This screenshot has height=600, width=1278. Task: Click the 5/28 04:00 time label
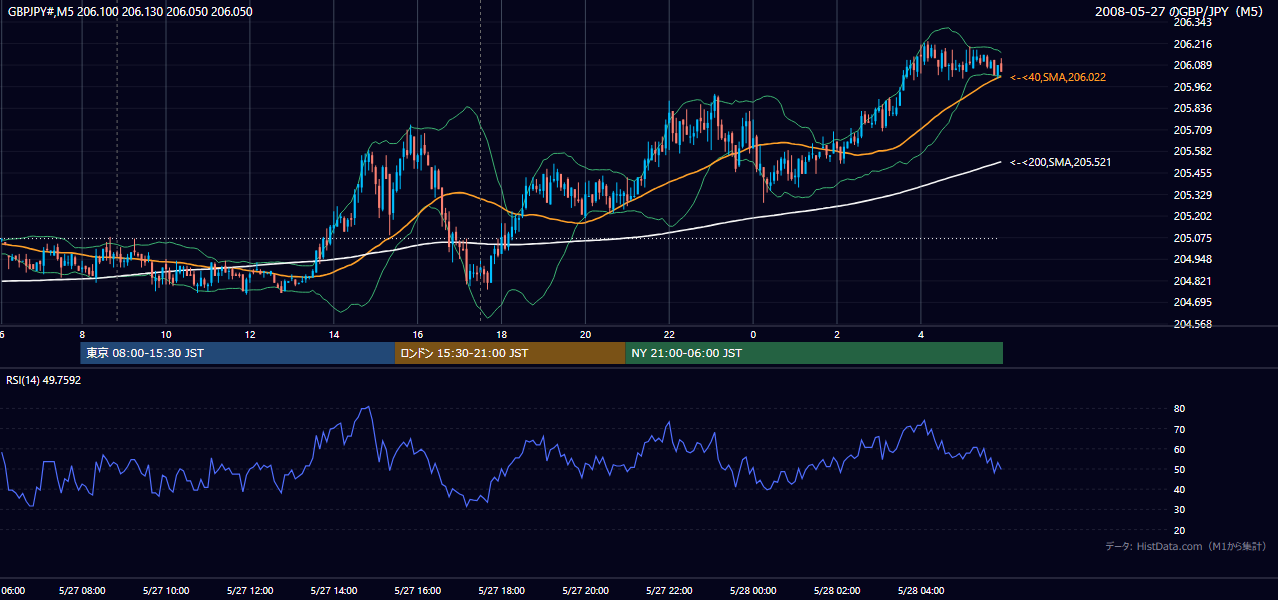(x=921, y=591)
